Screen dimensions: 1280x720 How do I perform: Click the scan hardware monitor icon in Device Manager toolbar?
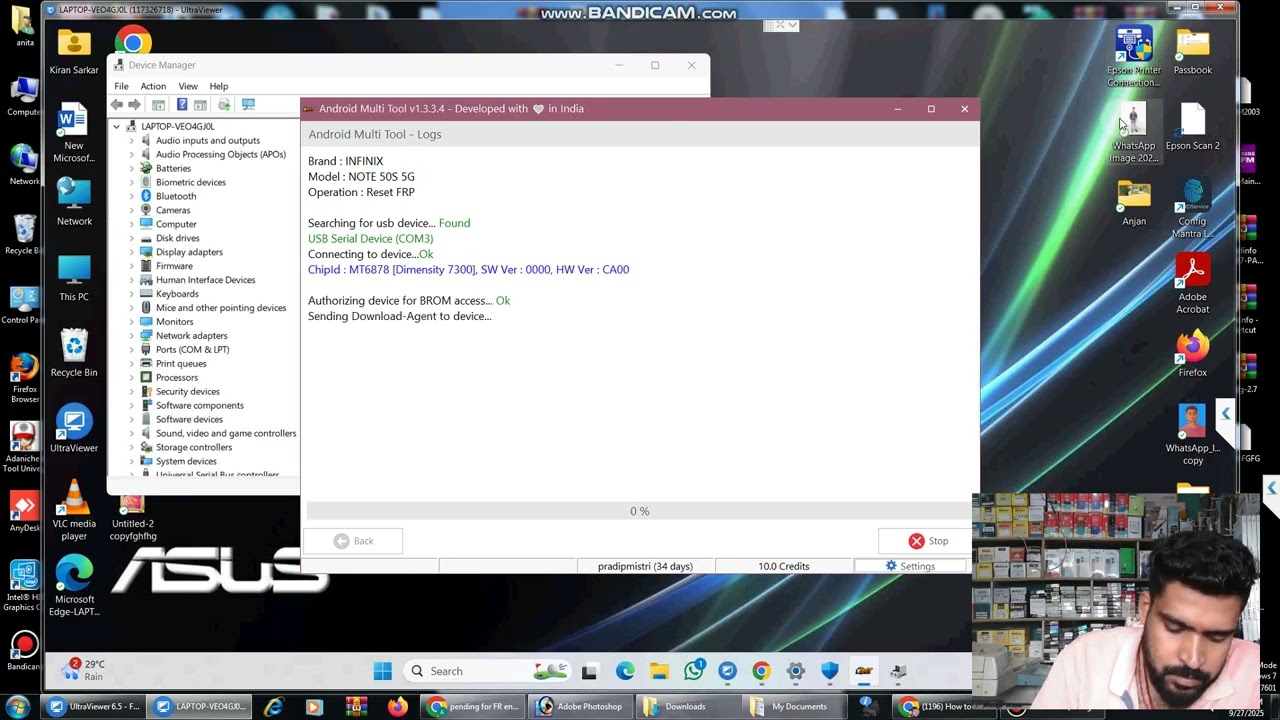(x=248, y=105)
